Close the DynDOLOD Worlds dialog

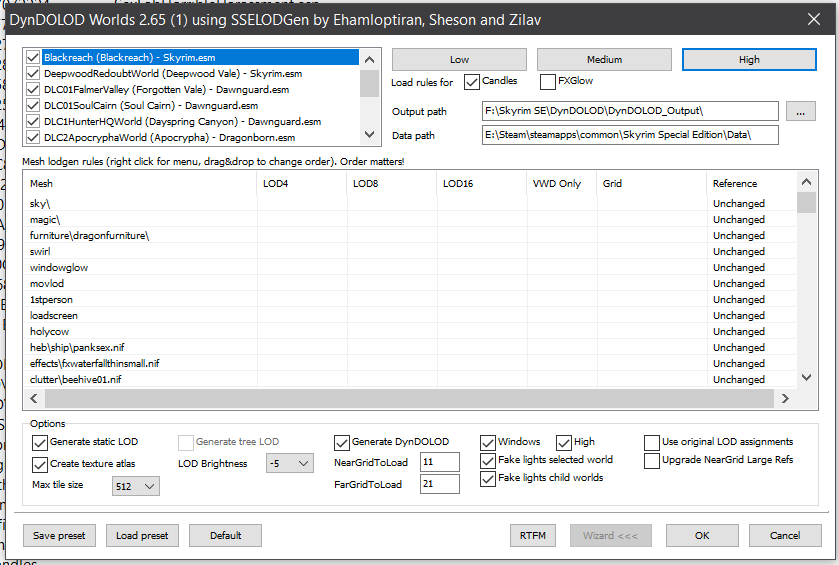coord(814,20)
